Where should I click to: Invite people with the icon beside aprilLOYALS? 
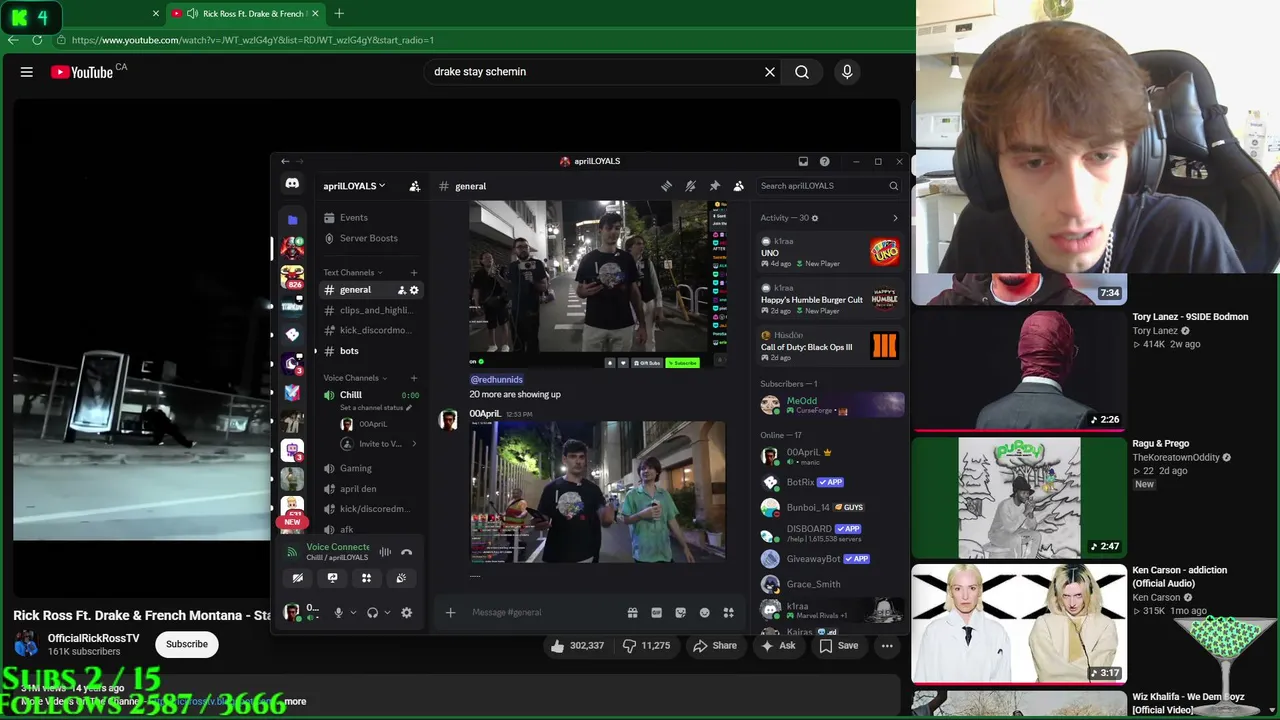point(415,186)
